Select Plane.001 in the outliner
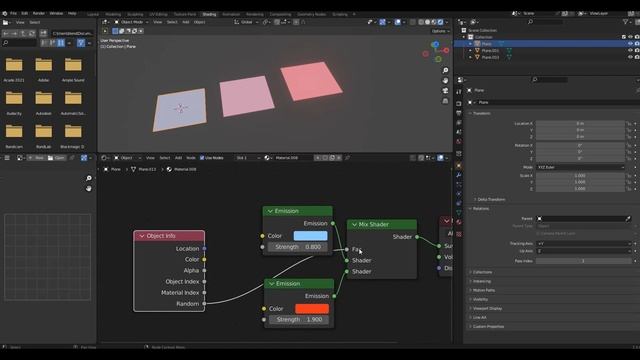This screenshot has height=360, width=640. pyautogui.click(x=490, y=51)
